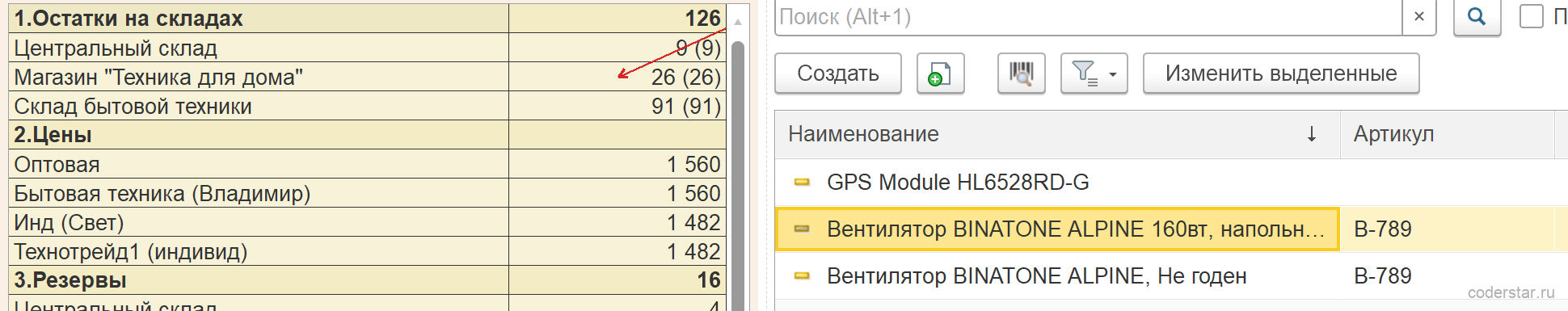This screenshot has width=1568, height=311.
Task: Click the magnifier search button
Action: coord(1477,17)
